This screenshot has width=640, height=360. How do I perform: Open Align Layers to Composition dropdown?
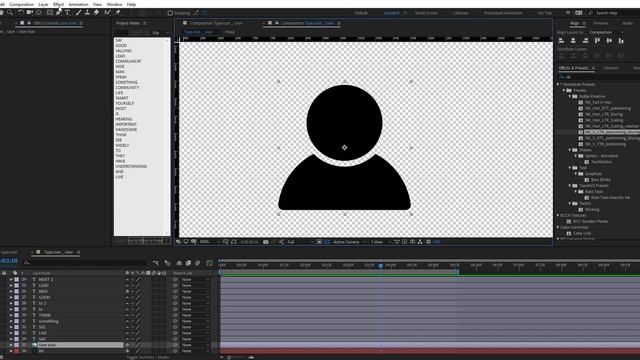click(607, 32)
